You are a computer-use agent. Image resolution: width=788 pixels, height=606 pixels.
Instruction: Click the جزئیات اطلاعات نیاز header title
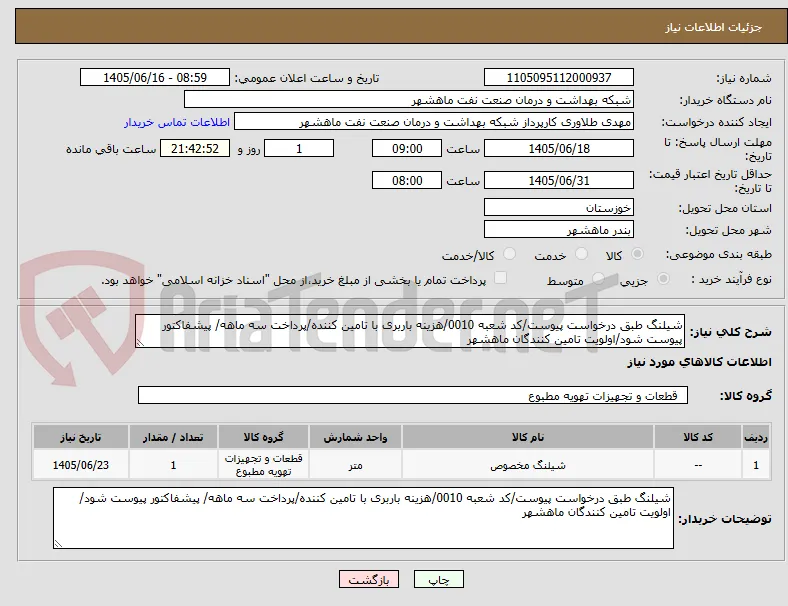[x=714, y=27]
